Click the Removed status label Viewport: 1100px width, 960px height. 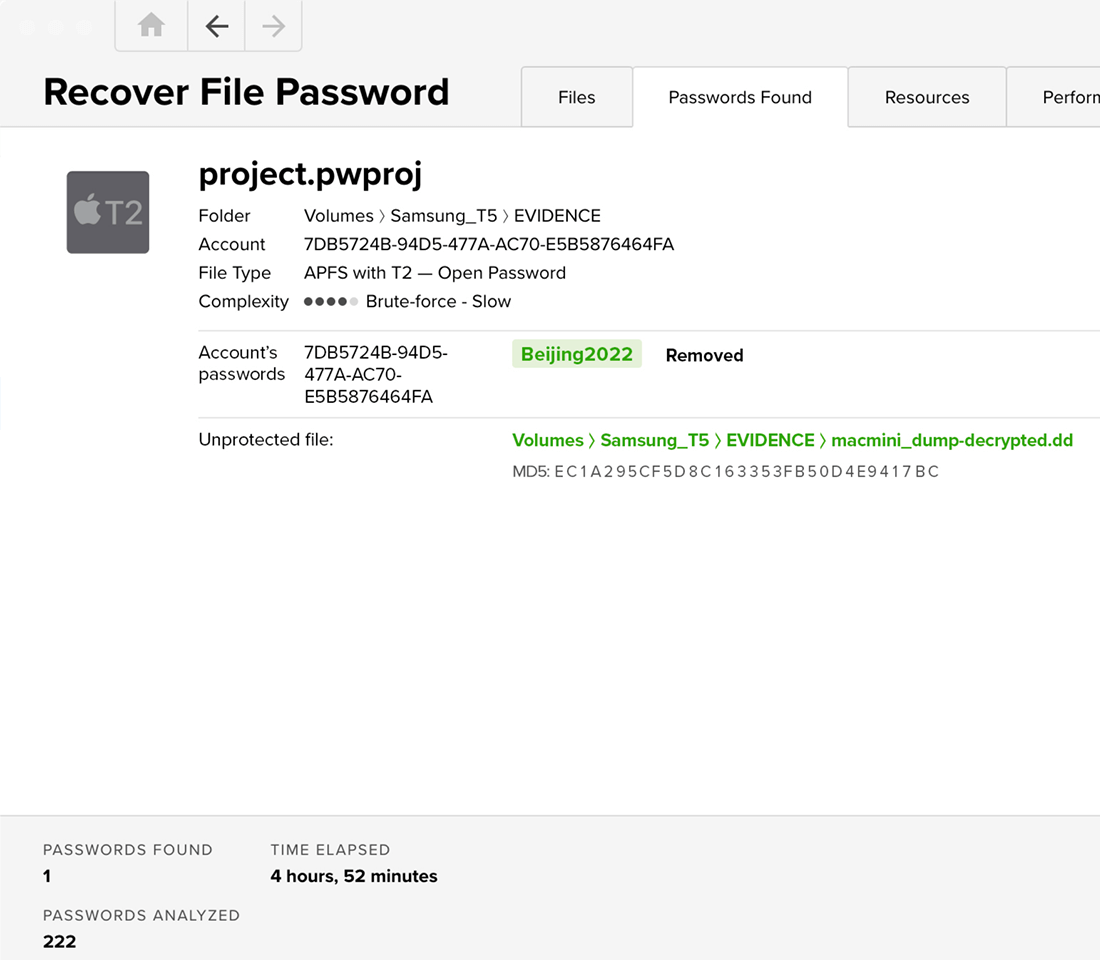coord(704,356)
